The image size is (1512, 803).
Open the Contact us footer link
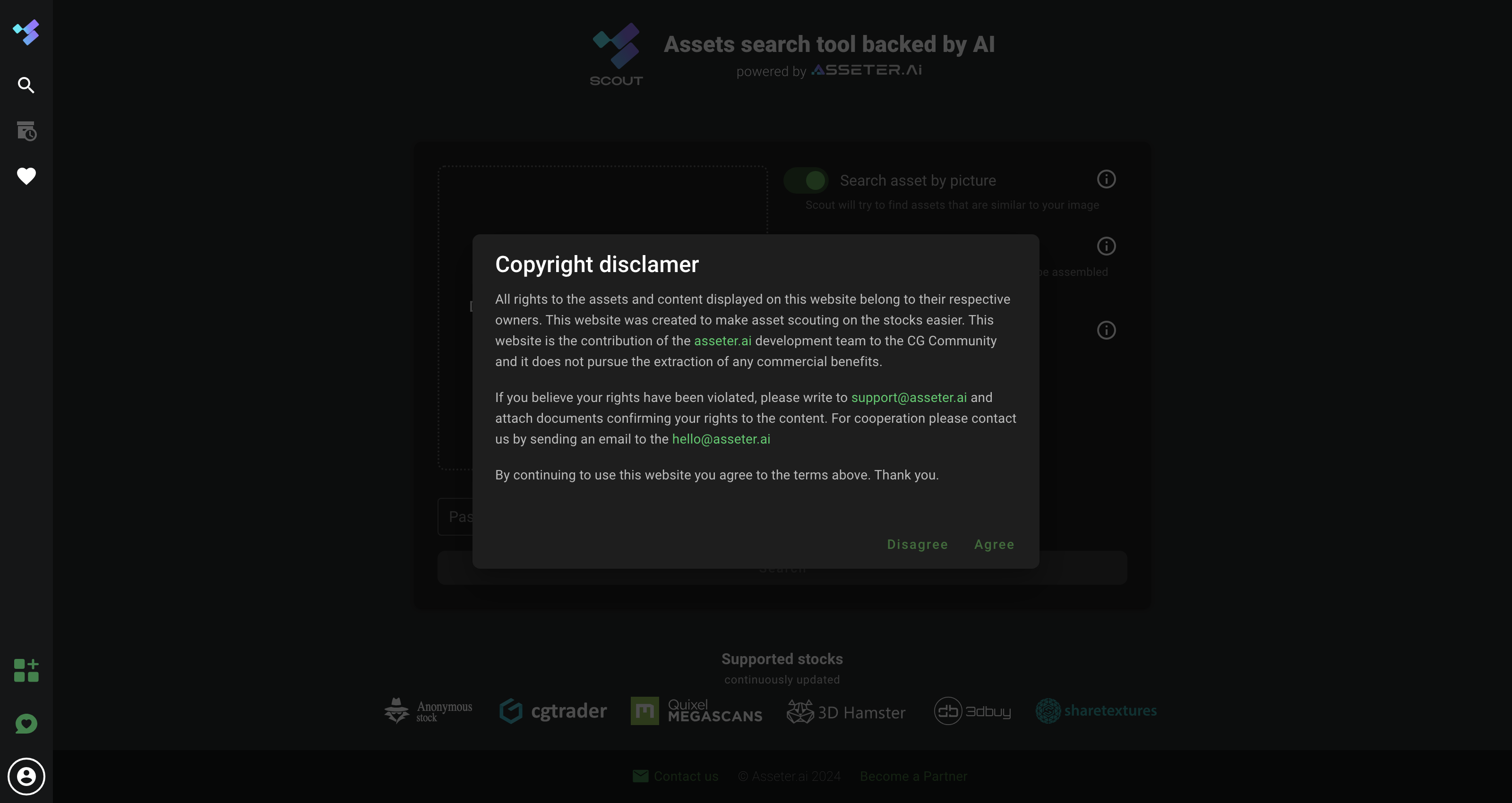click(x=676, y=777)
